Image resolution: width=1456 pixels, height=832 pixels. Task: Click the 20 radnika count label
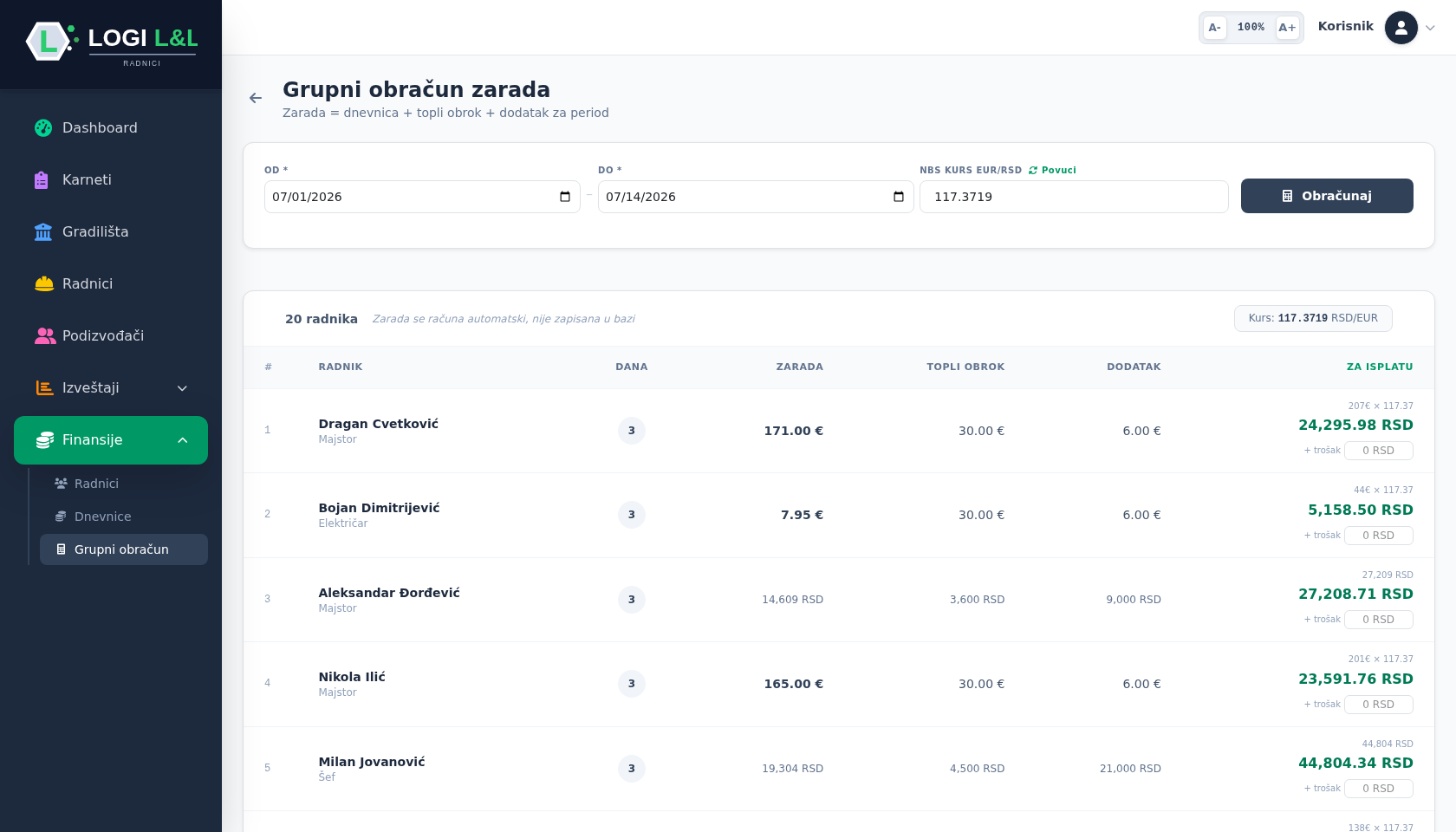[322, 319]
